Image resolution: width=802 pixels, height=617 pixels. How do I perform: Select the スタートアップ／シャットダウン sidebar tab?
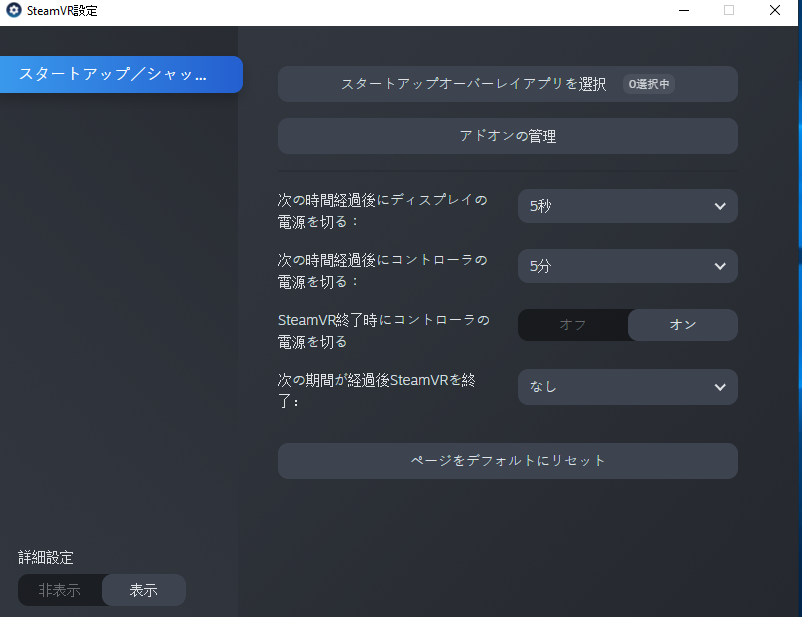pos(121,74)
